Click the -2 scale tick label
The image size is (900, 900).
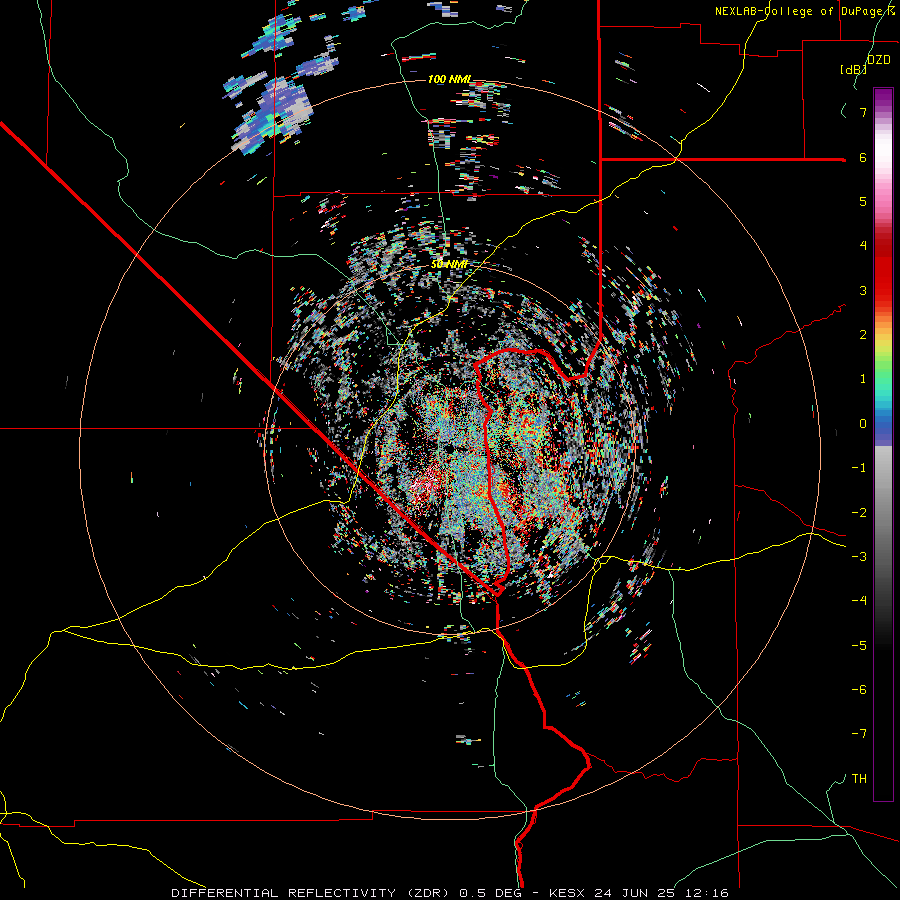(x=859, y=512)
